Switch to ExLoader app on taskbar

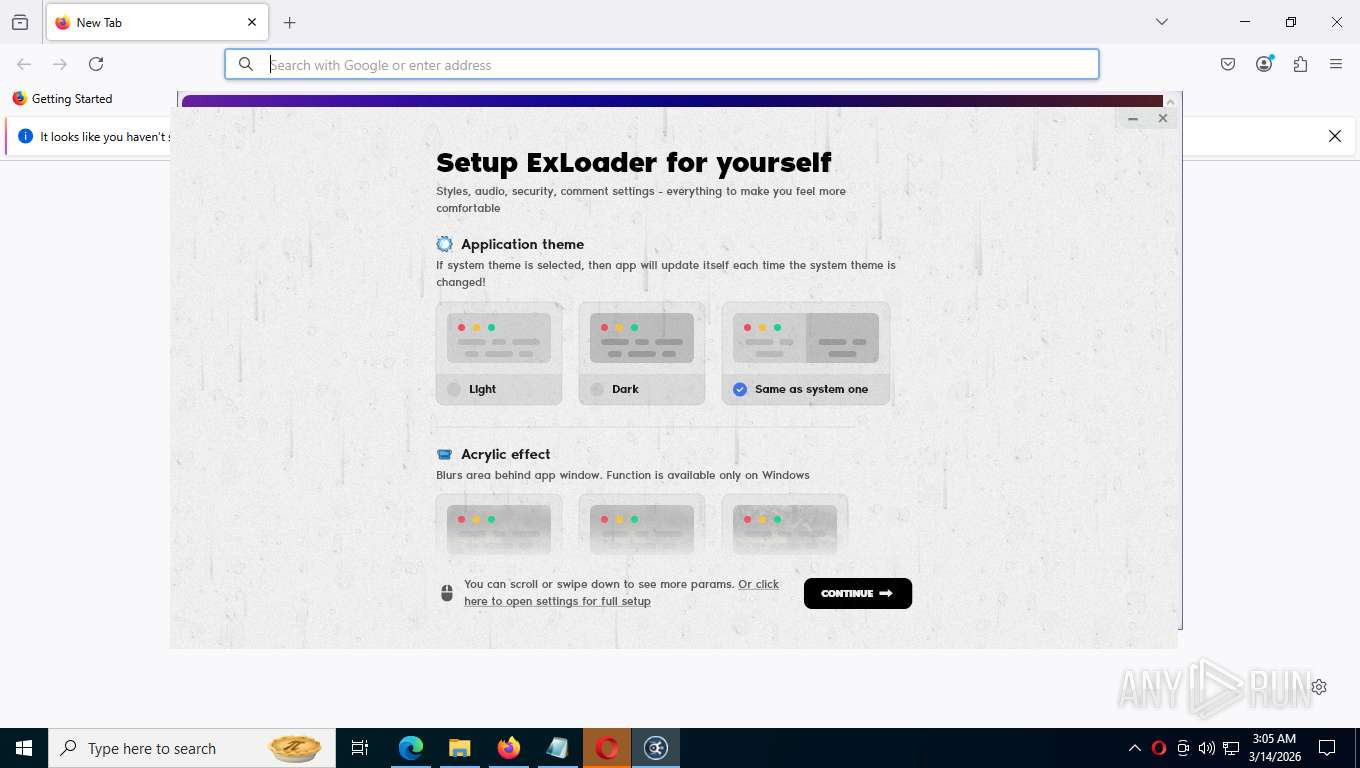tap(656, 748)
